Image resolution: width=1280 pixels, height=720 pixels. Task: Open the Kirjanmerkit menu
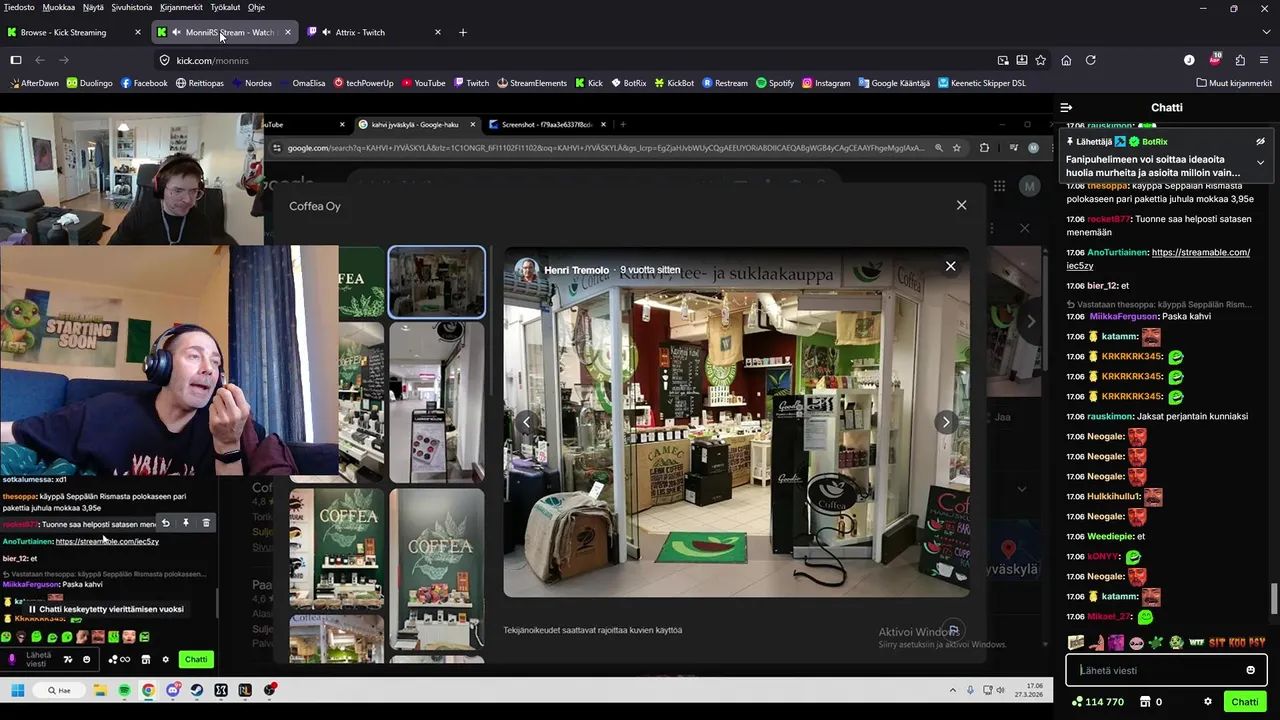(x=181, y=7)
